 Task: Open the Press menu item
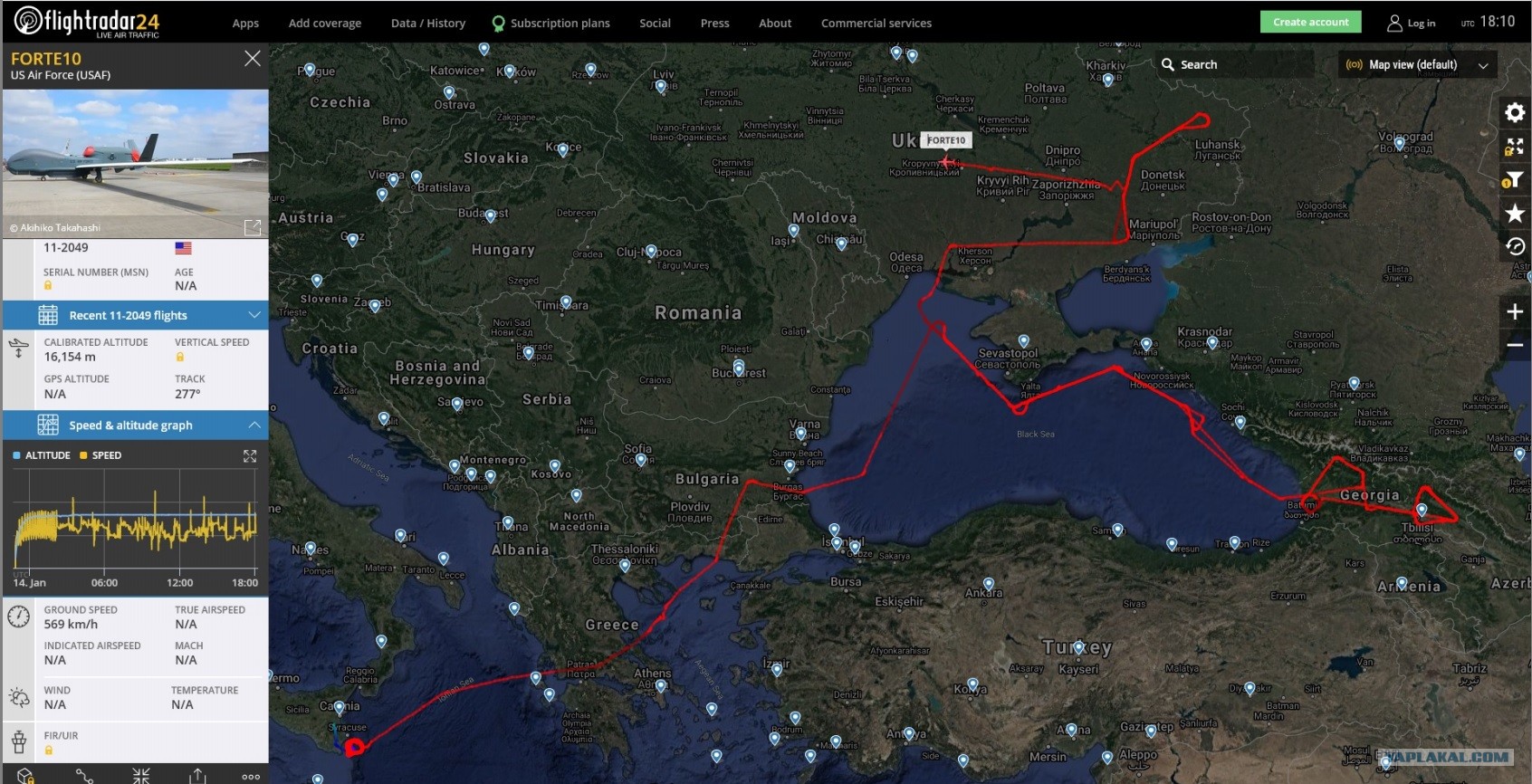click(714, 24)
